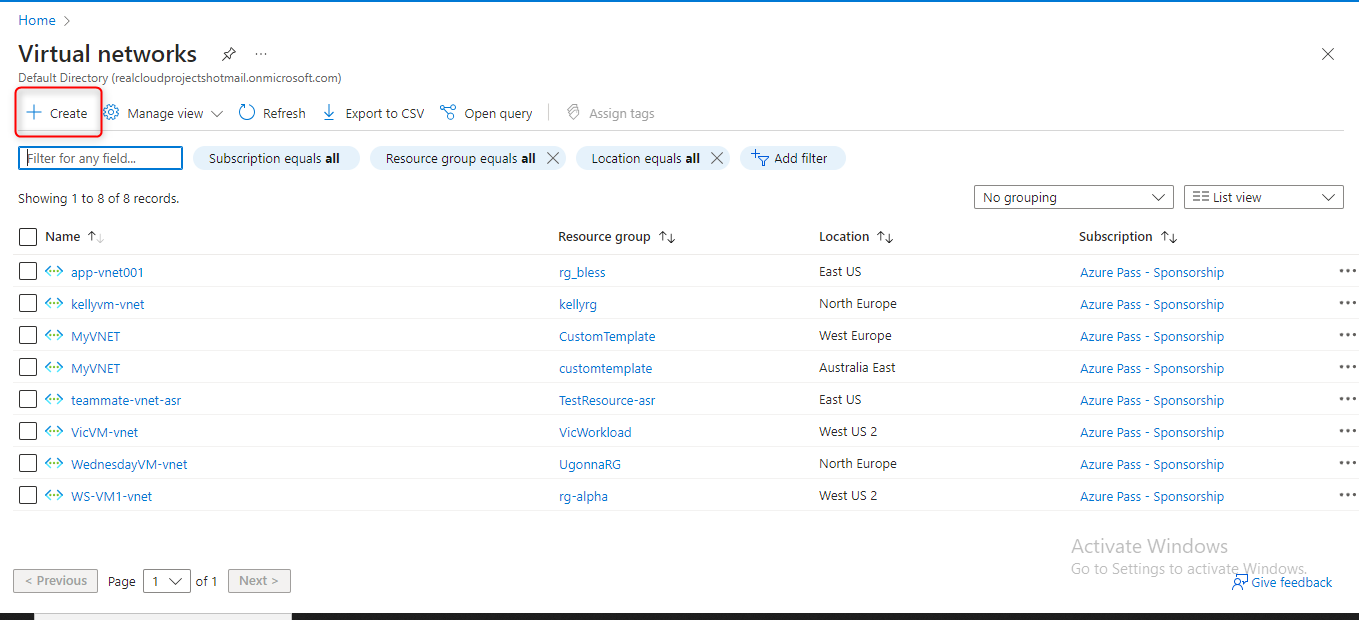Add a new filter
Screen dimensions: 1359x620
coord(792,158)
